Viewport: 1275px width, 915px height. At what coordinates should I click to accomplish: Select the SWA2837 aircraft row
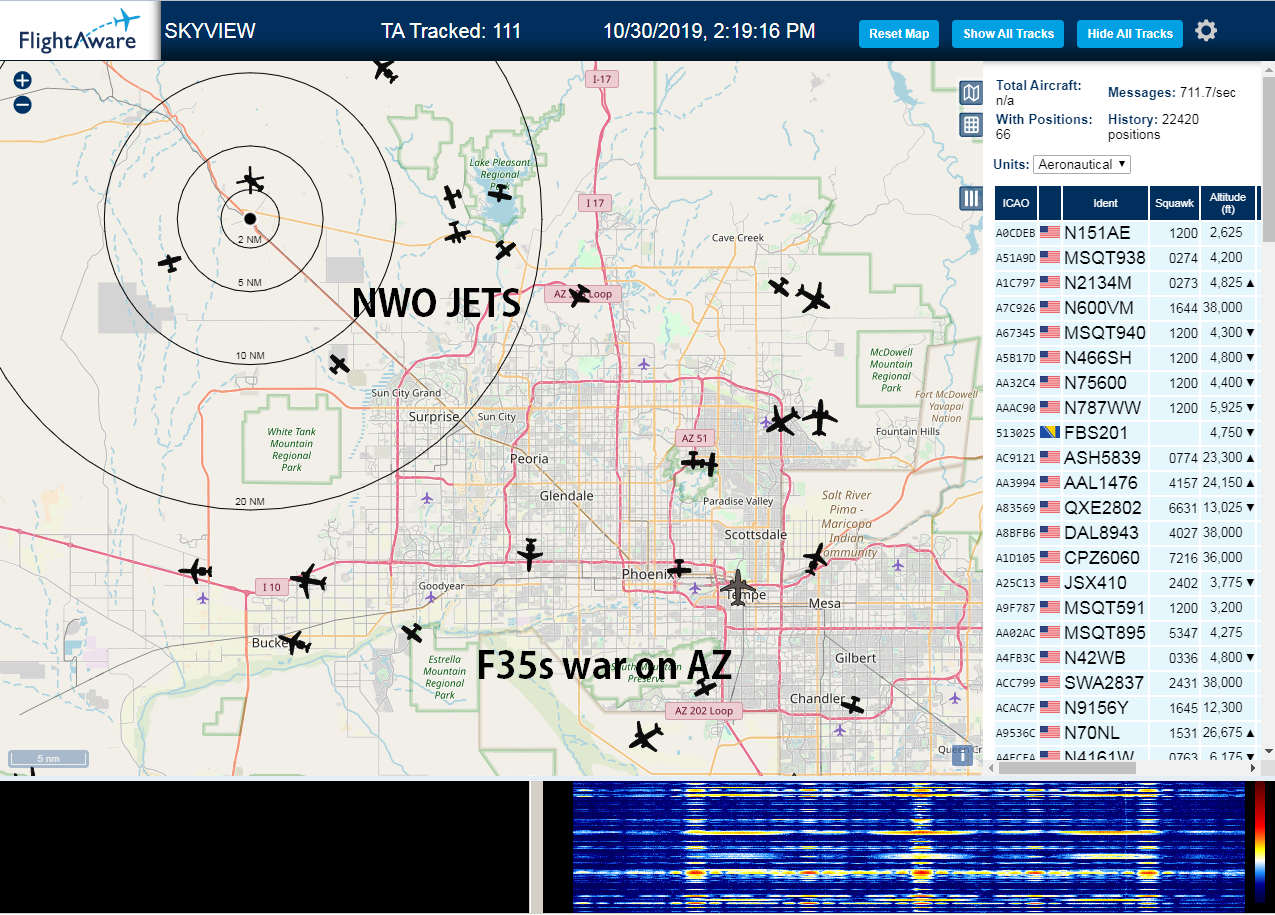click(1127, 682)
